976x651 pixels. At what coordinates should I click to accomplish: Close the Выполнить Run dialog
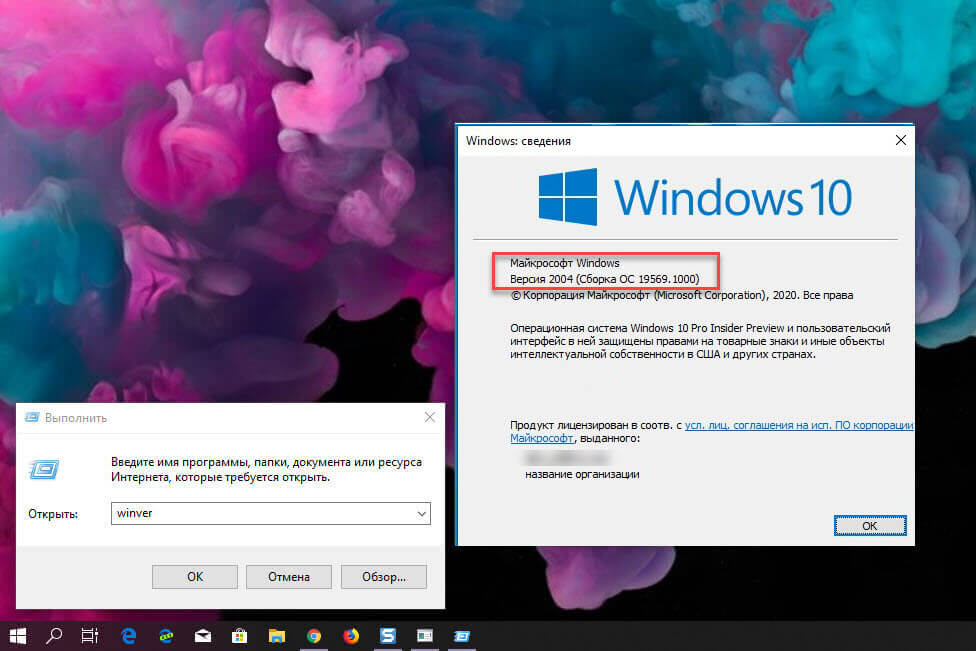pyautogui.click(x=429, y=417)
